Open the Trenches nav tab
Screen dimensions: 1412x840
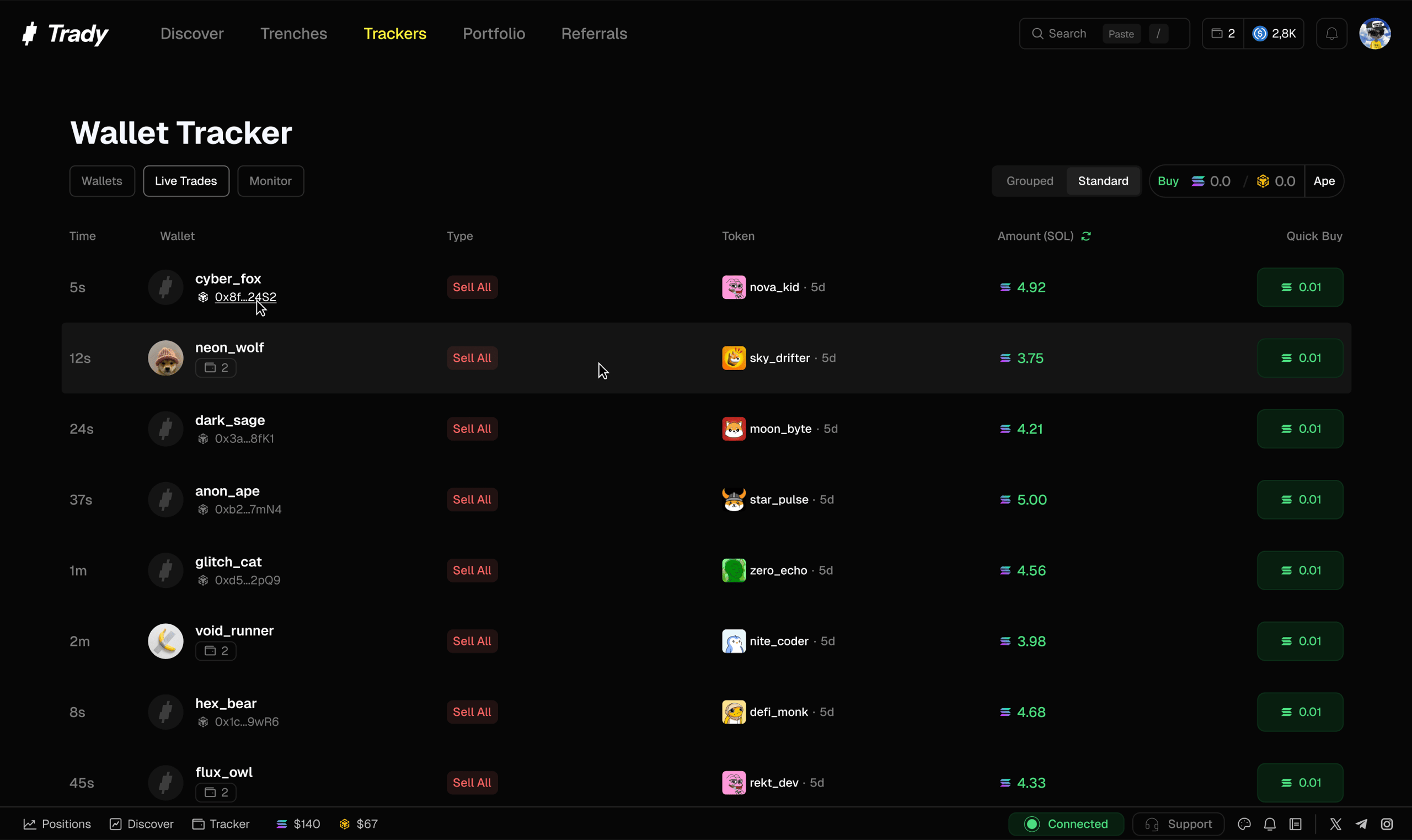(x=294, y=34)
